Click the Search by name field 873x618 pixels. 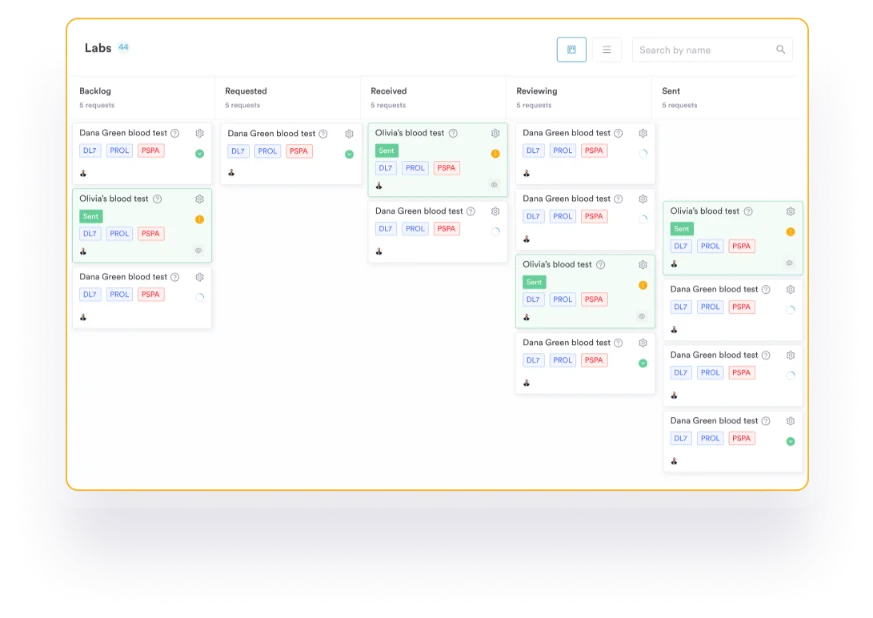click(x=704, y=50)
